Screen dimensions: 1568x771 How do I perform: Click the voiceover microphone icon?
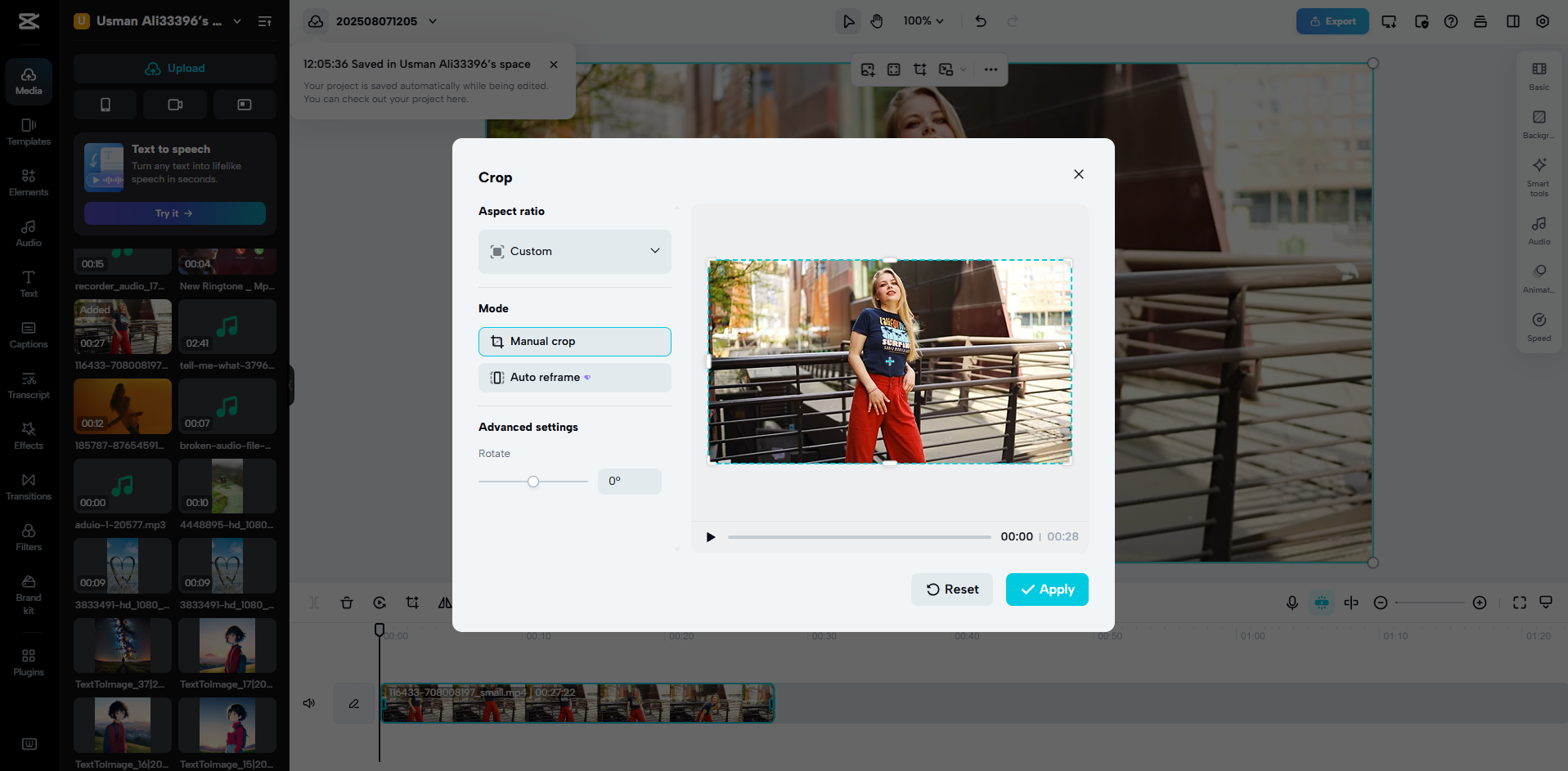click(1292, 603)
